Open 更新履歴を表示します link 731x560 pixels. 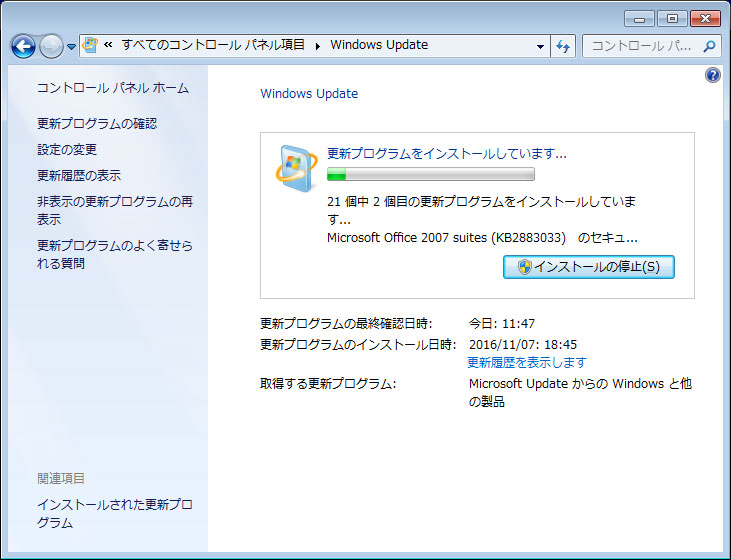(x=527, y=362)
